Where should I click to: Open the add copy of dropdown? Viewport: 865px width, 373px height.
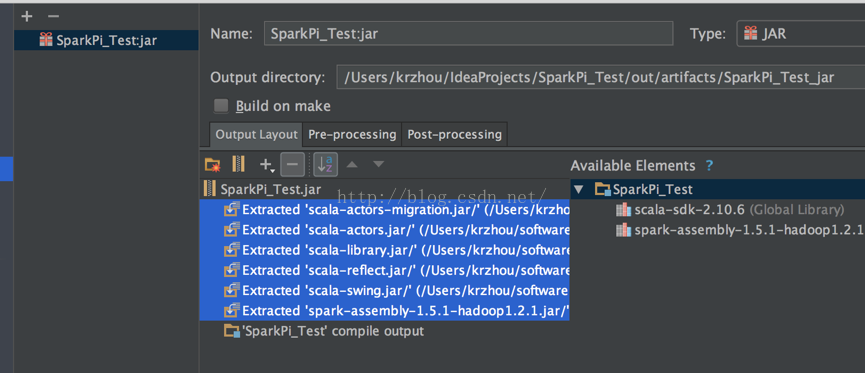tap(267, 164)
